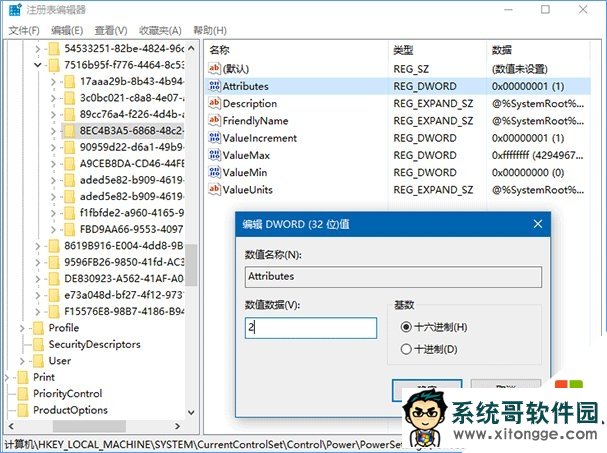The width and height of the screenshot is (607, 453).
Task: Click the ValueMax data value 0xffffffff
Action: click(x=537, y=155)
